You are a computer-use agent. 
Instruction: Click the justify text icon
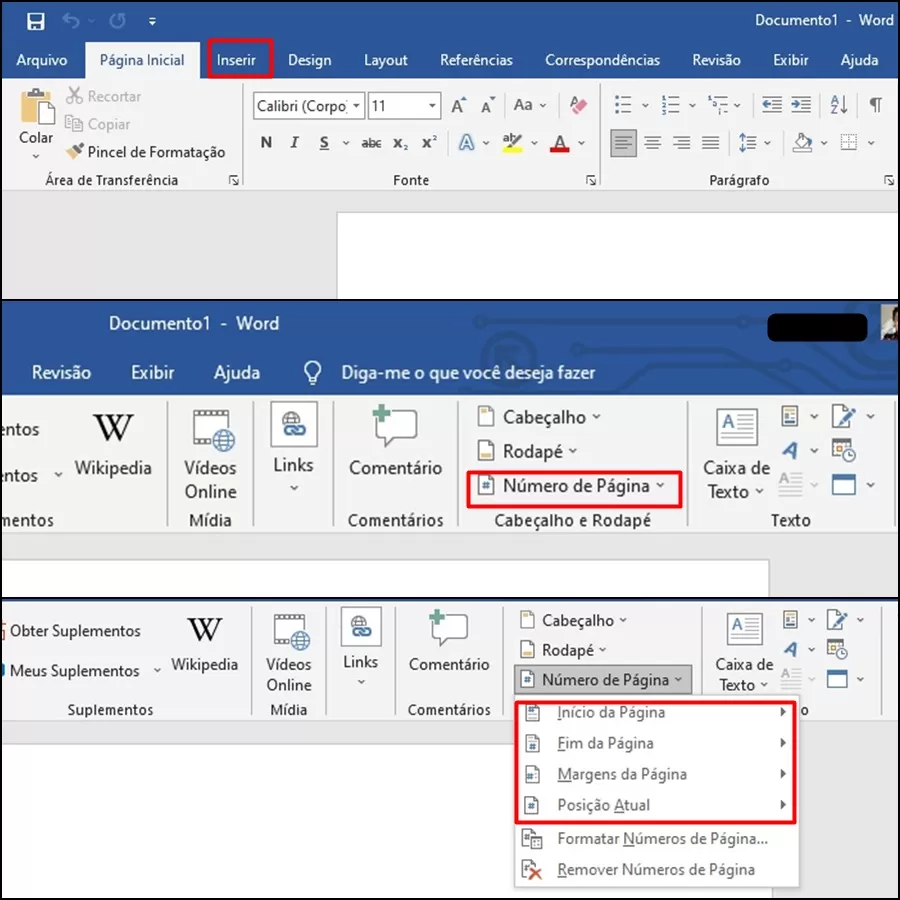click(x=711, y=142)
